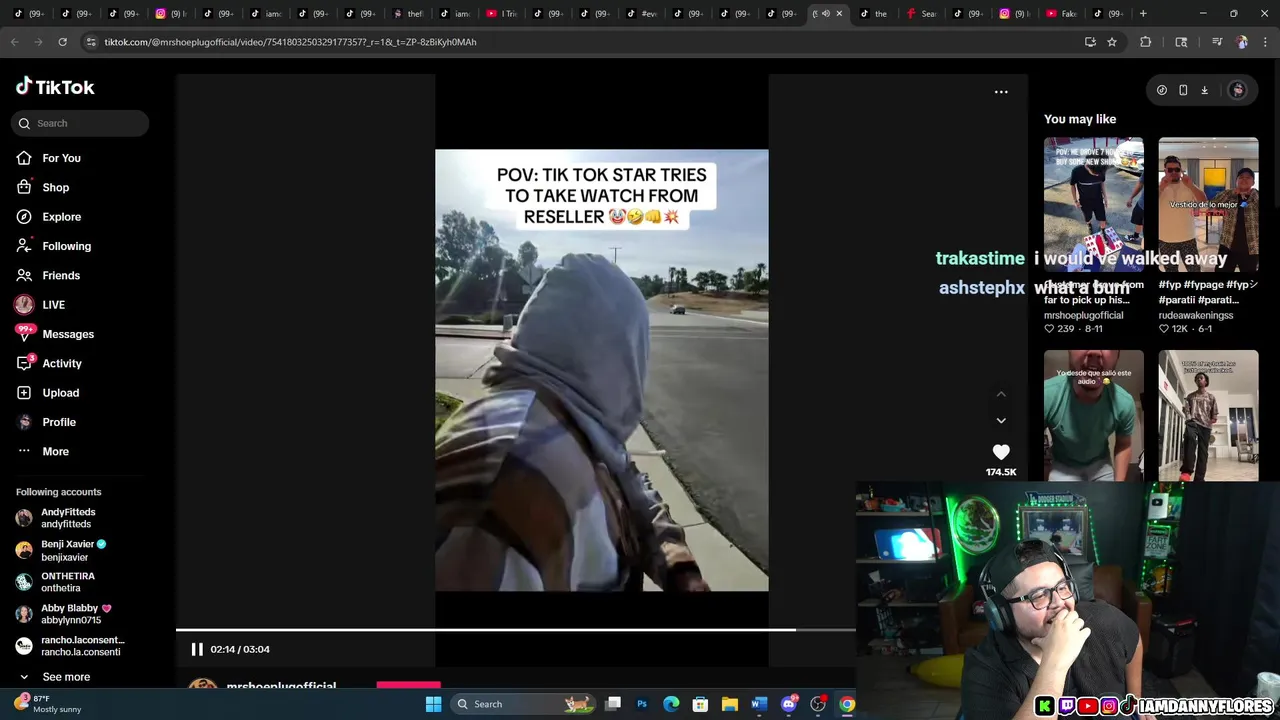Switch to the "Fake" YouTube tab
1280x720 pixels.
1063,14
